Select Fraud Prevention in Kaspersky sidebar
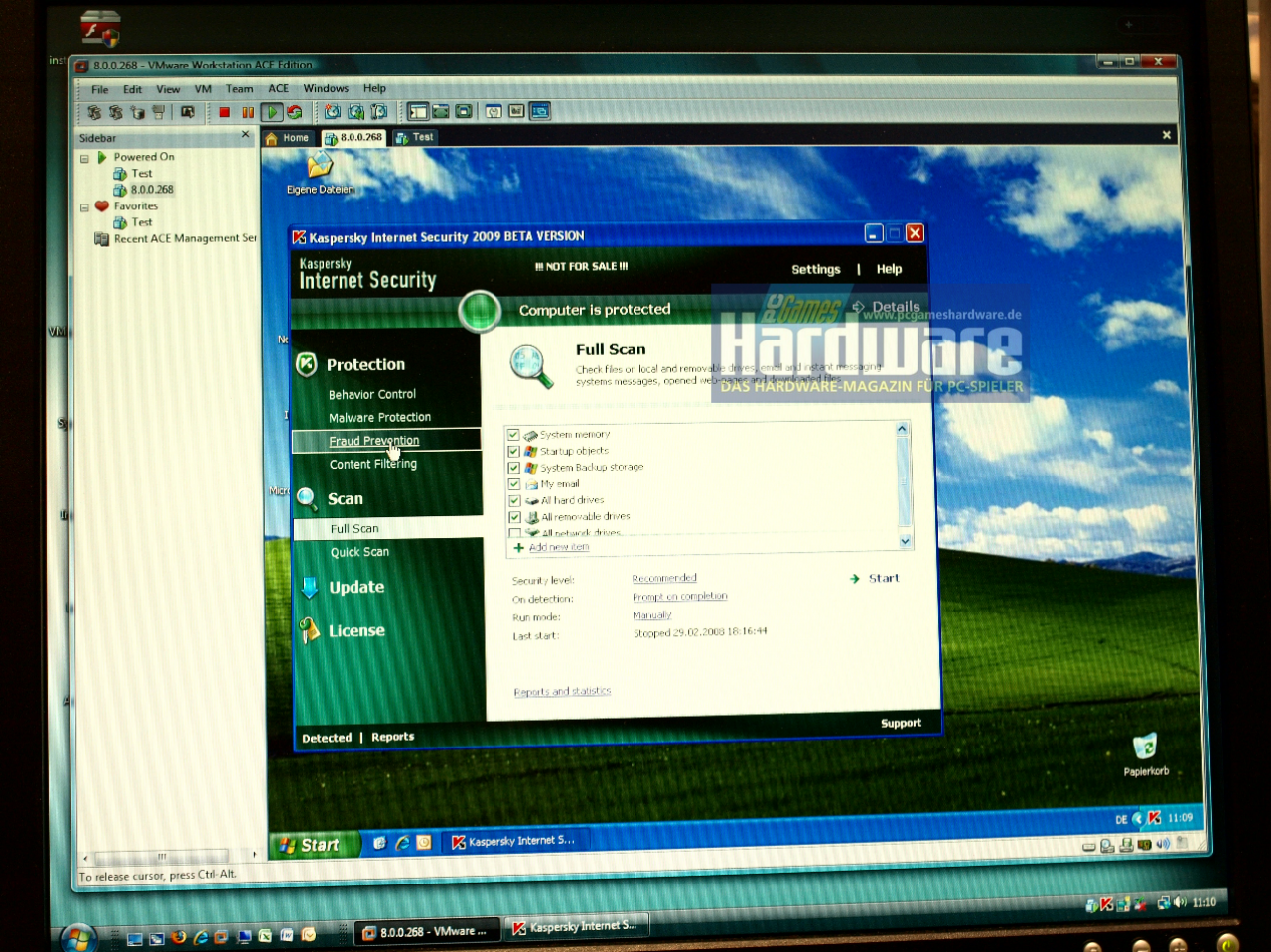 [x=374, y=441]
